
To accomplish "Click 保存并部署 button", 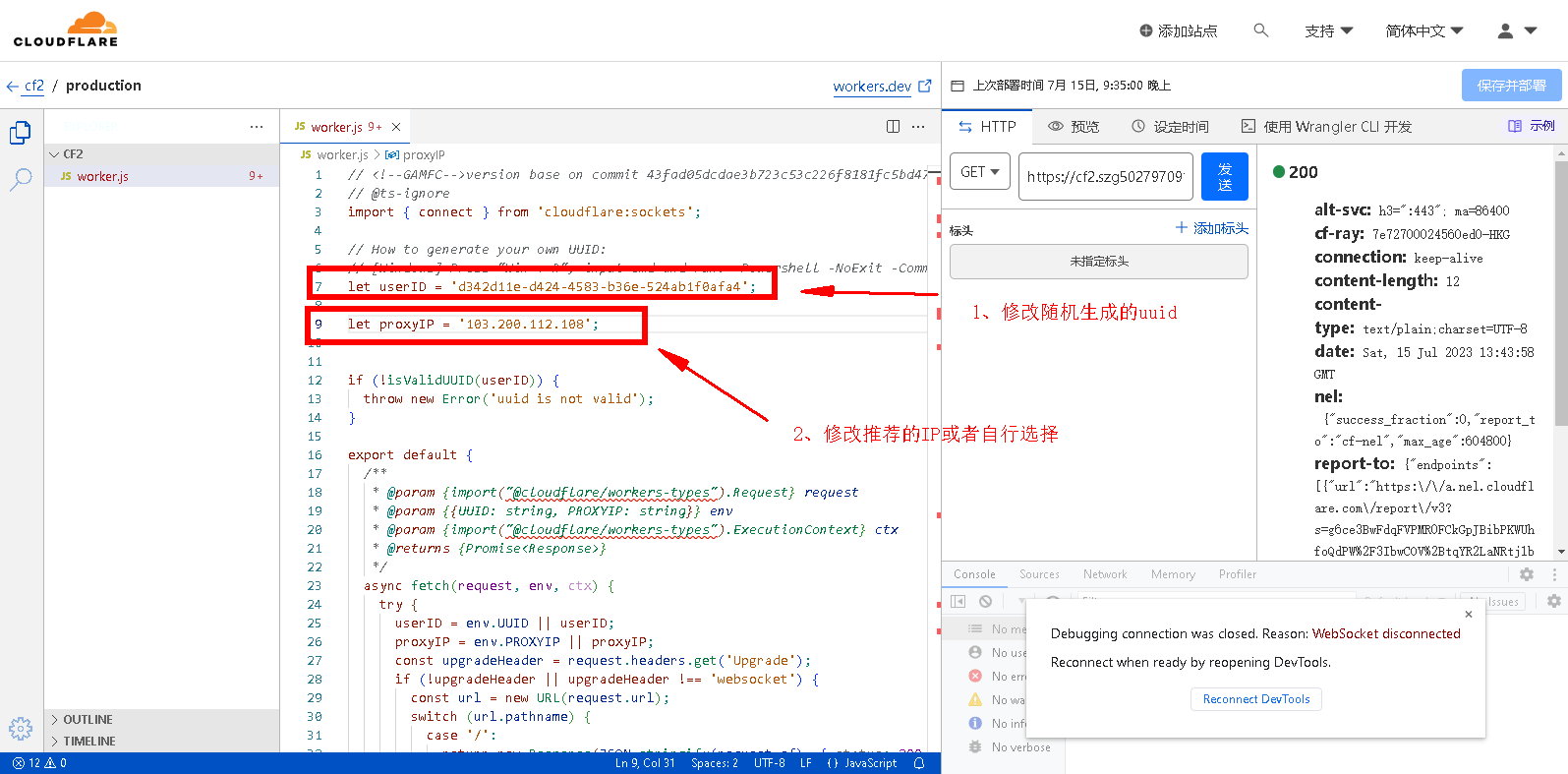I will [x=1511, y=86].
